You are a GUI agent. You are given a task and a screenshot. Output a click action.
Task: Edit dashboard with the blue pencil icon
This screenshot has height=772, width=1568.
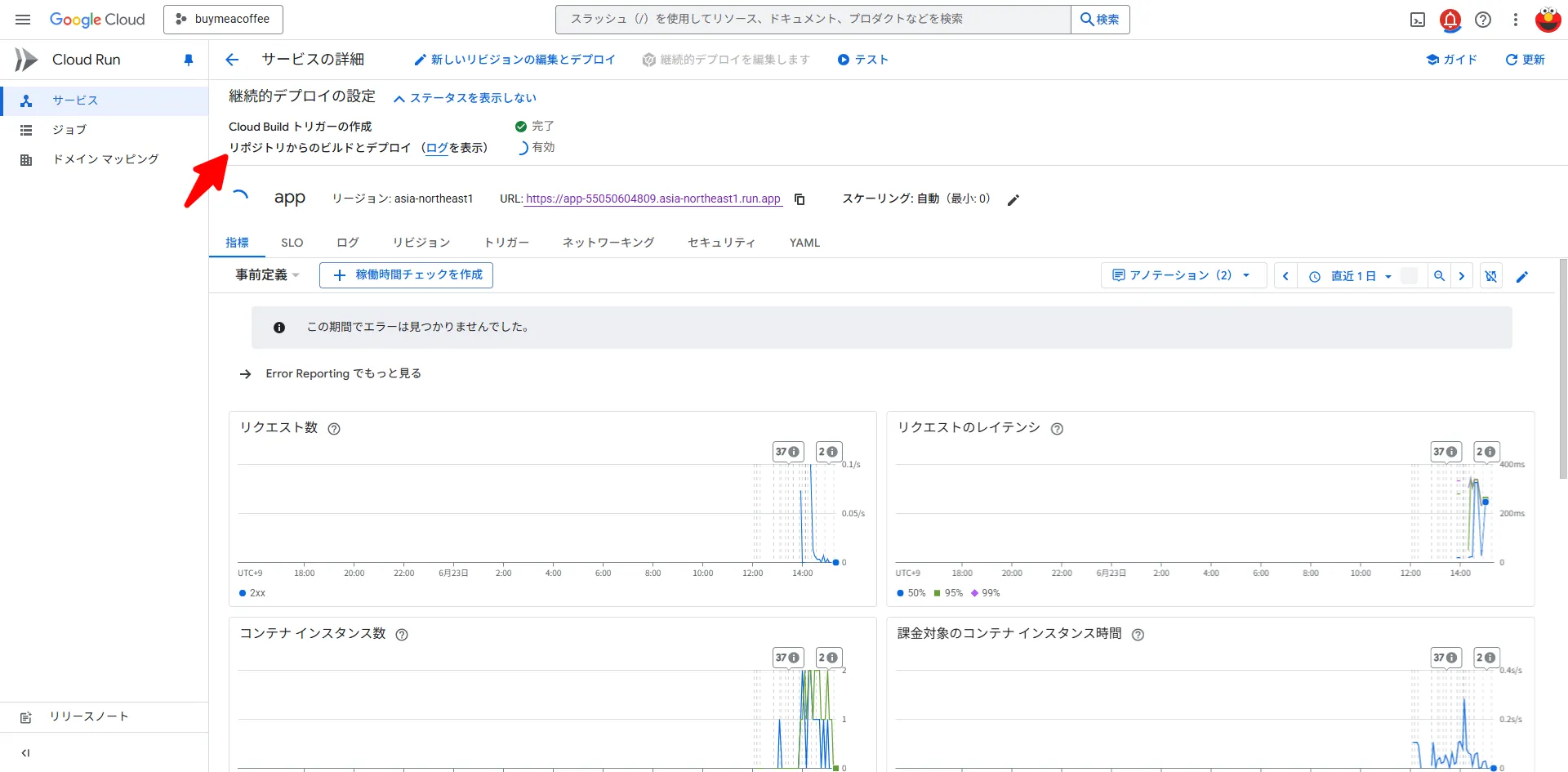point(1522,277)
